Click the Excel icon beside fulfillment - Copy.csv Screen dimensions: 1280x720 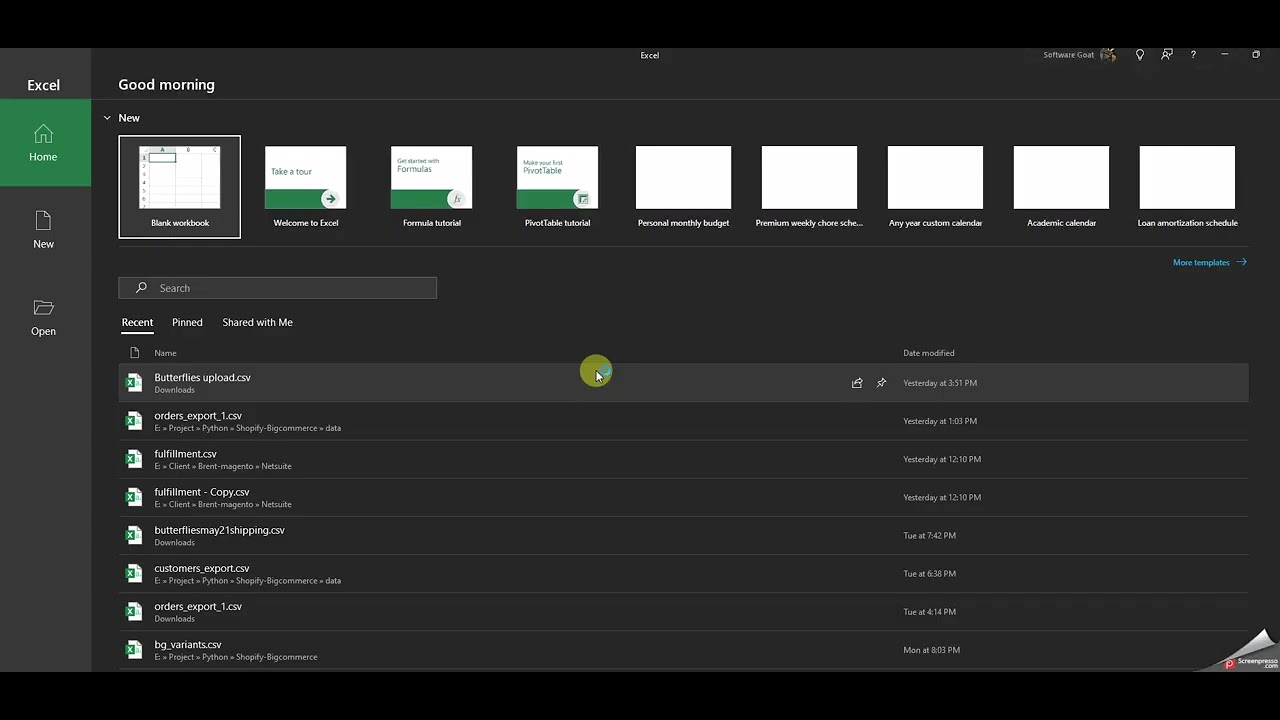tap(134, 497)
